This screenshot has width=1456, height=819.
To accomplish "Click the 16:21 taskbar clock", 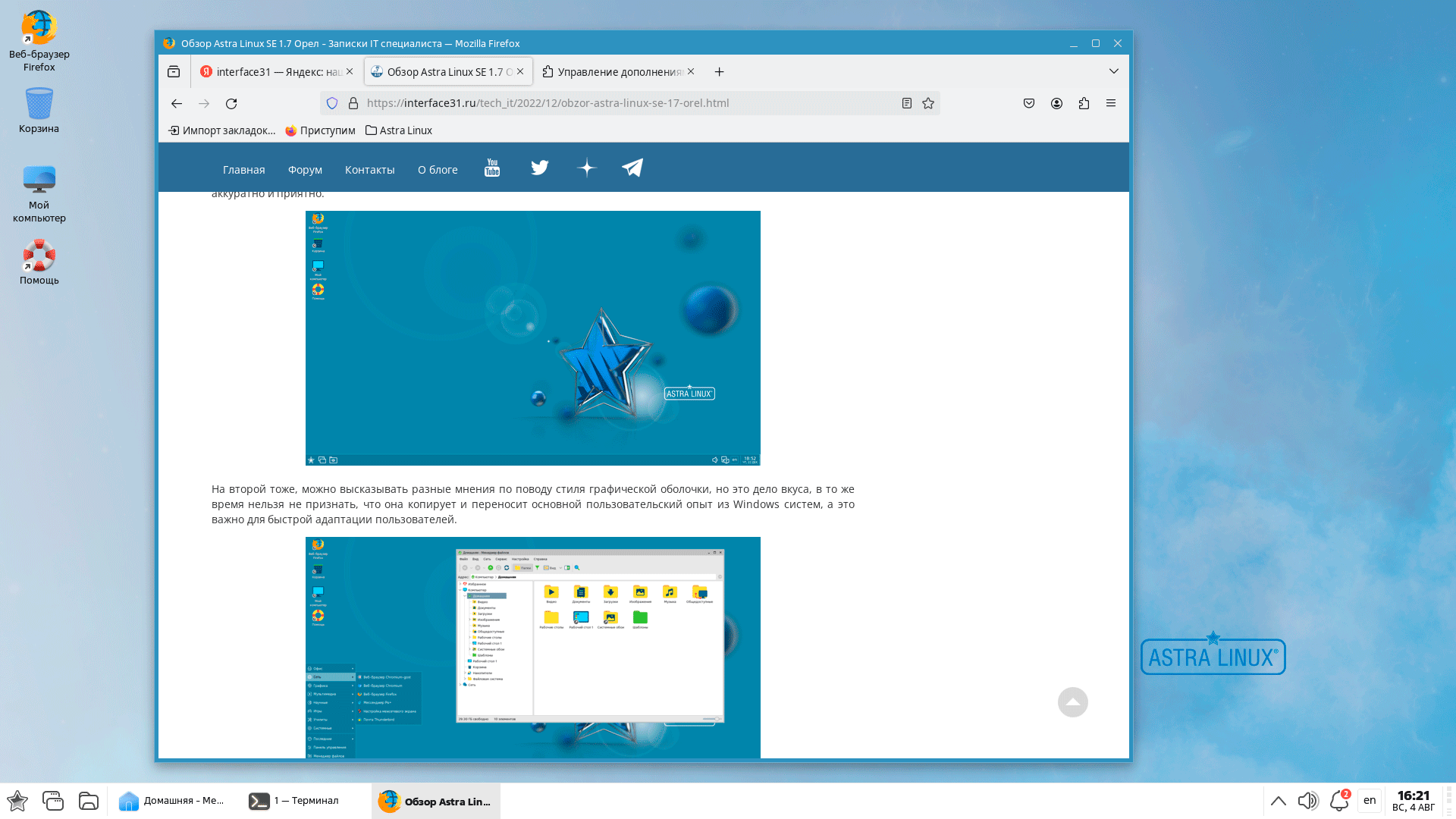I will 1414,801.
